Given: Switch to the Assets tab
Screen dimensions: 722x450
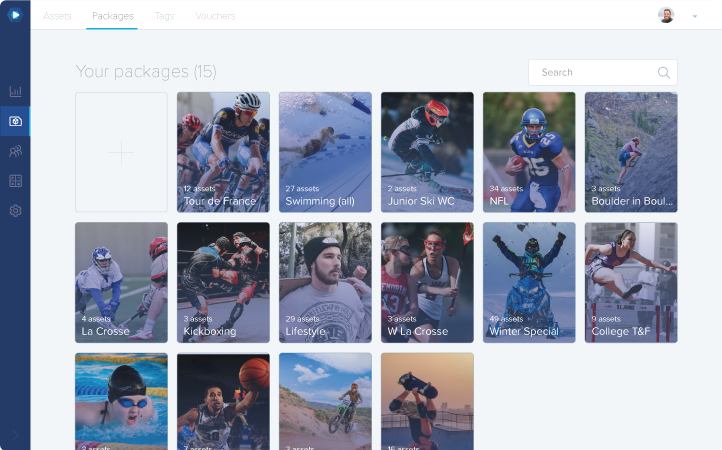Looking at the screenshot, I should tap(57, 16).
